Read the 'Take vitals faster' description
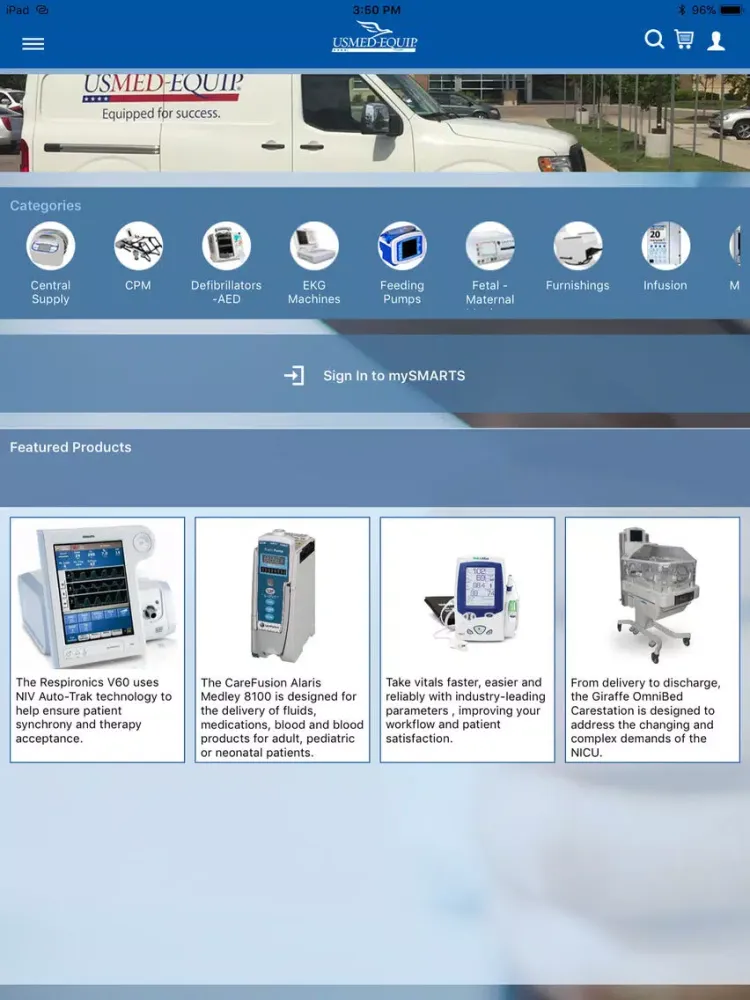This screenshot has height=1000, width=750. point(466,710)
